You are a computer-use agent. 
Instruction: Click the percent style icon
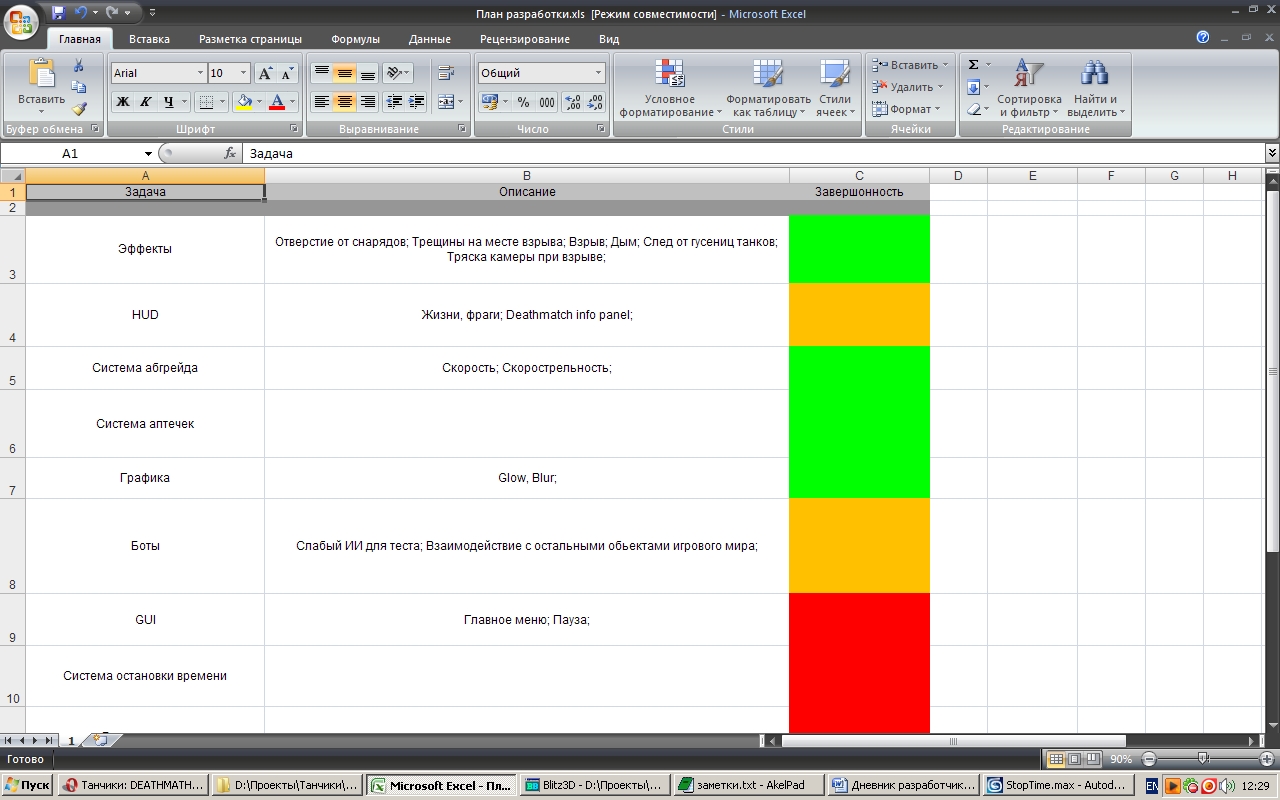(522, 102)
